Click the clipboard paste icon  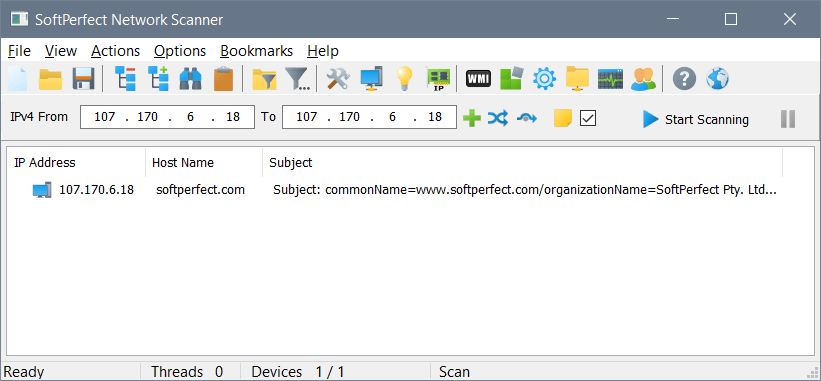(224, 79)
